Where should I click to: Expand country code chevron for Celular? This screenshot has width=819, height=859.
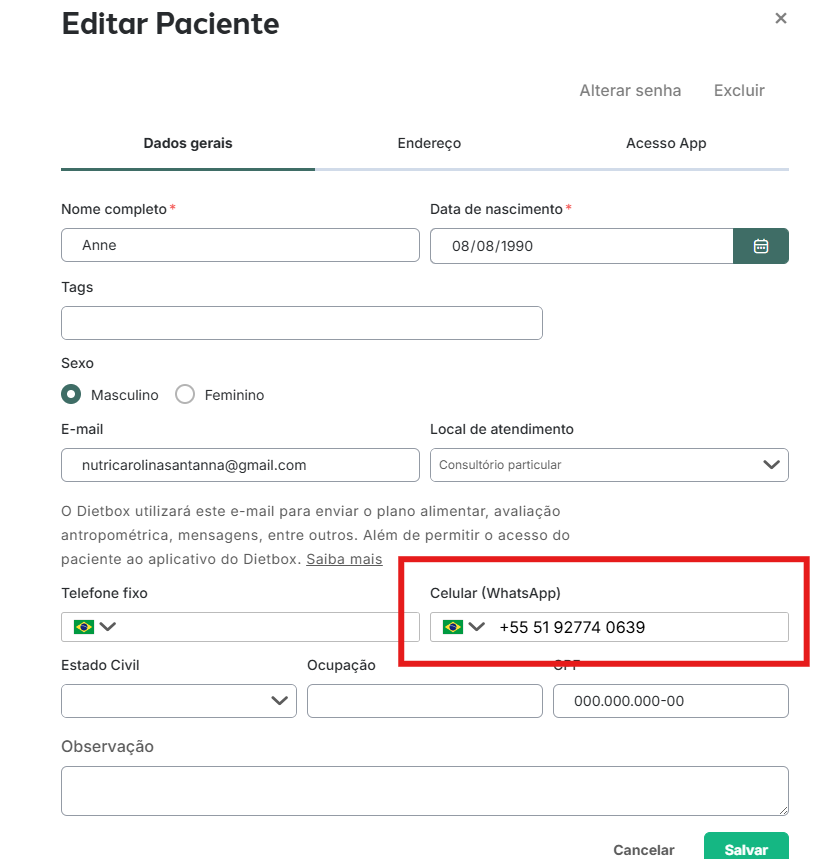pos(477,626)
